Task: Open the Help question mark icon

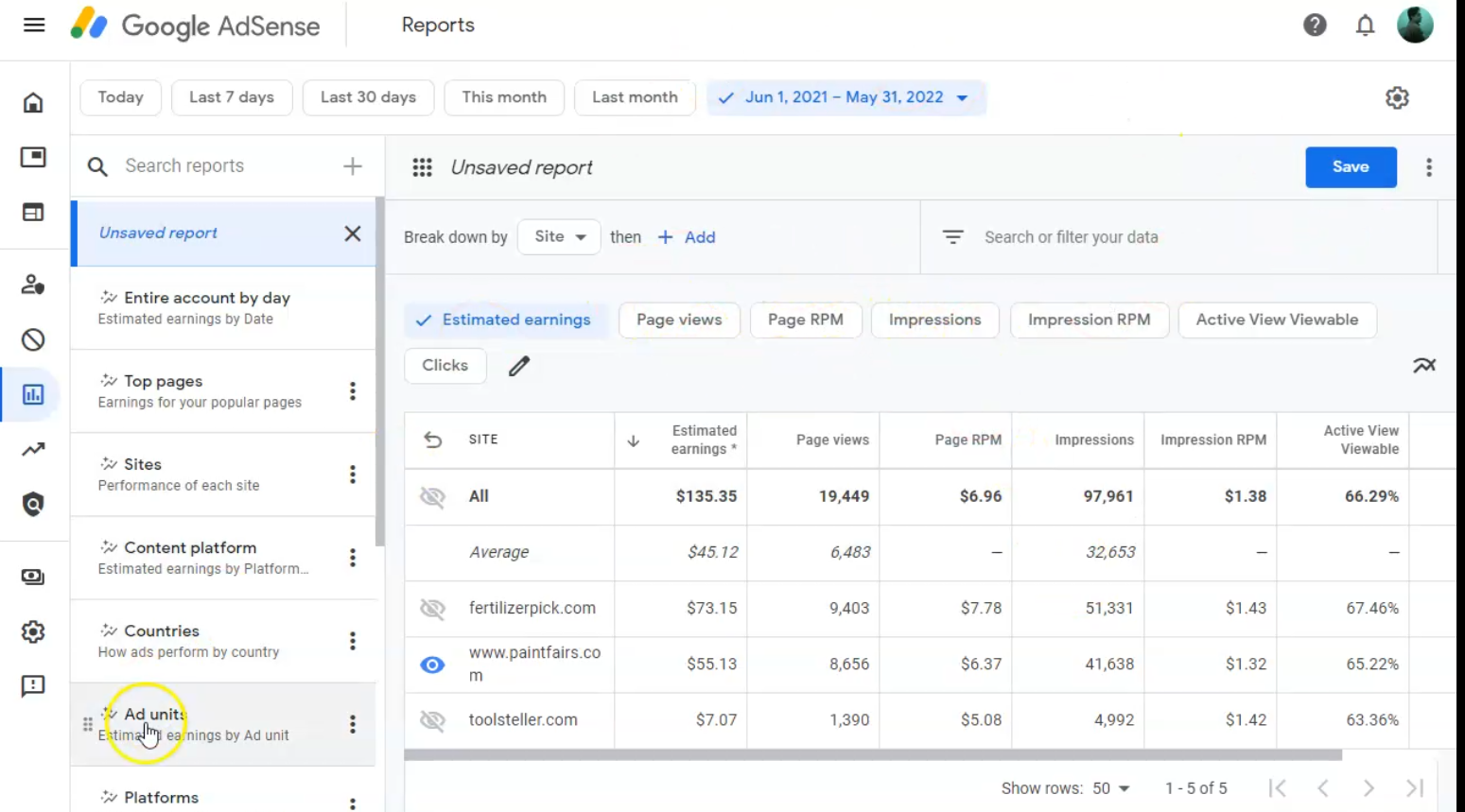Action: 1315,25
